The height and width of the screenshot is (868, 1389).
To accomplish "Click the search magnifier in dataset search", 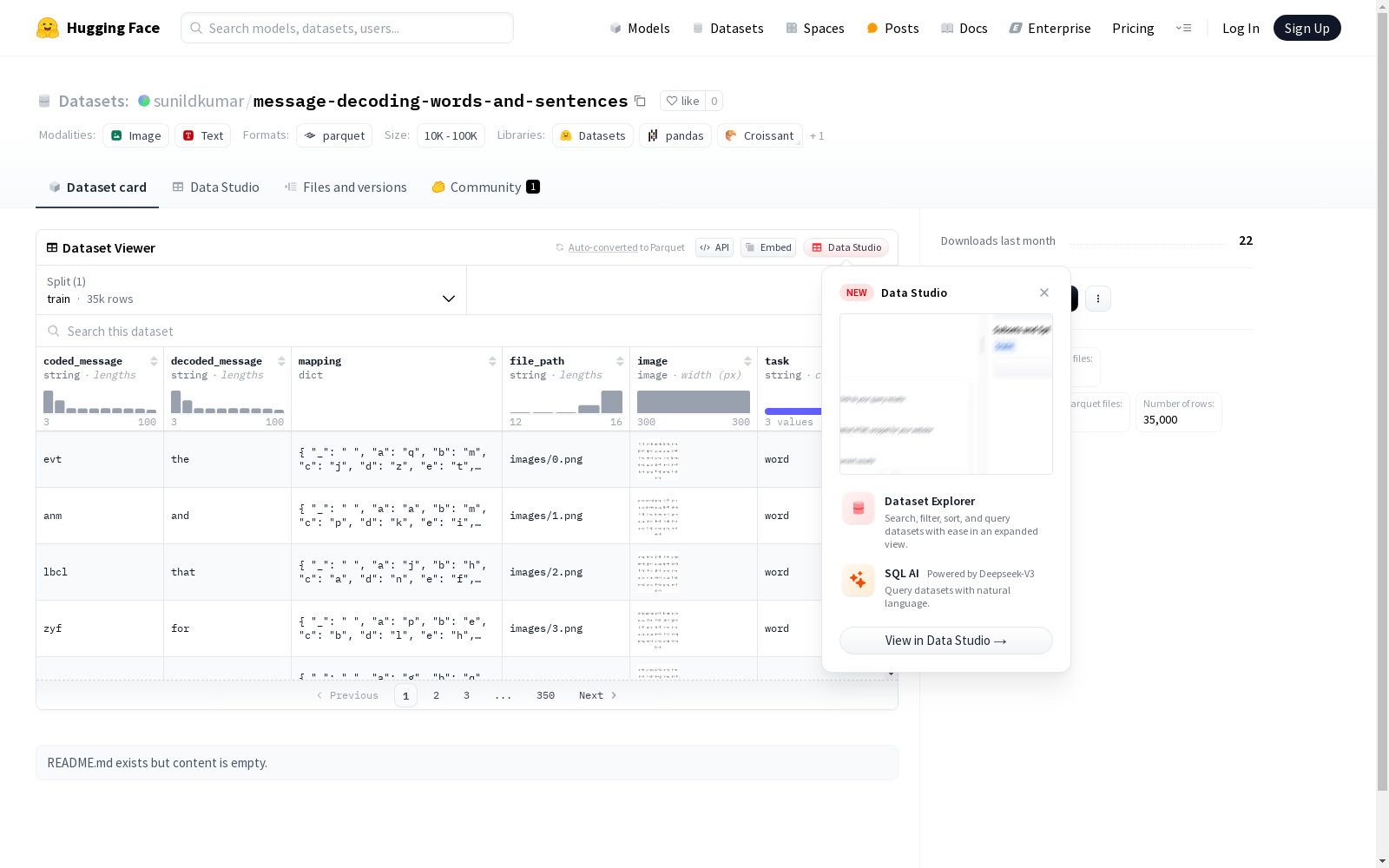I will pos(54,331).
